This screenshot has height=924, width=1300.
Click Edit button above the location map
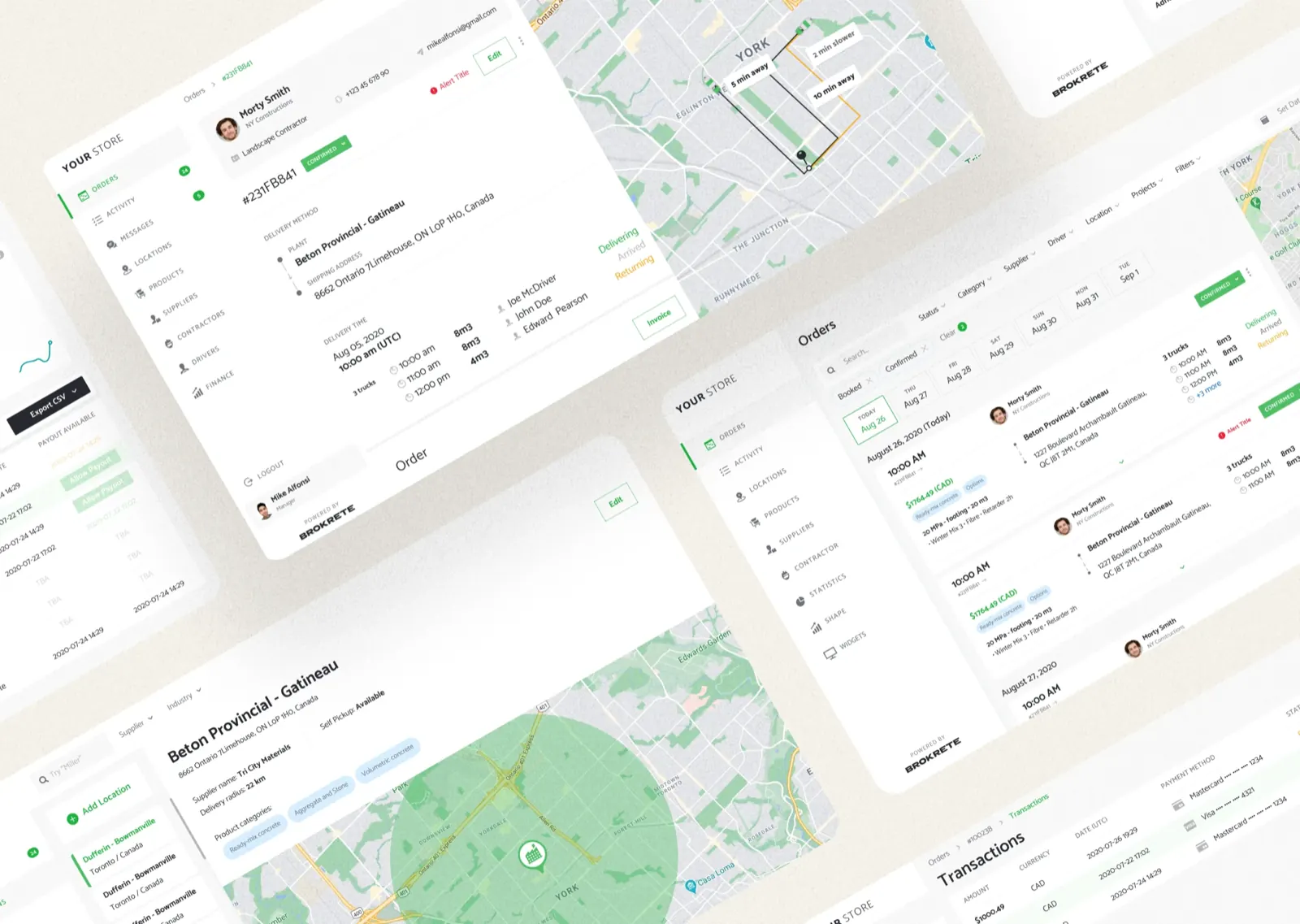point(616,501)
